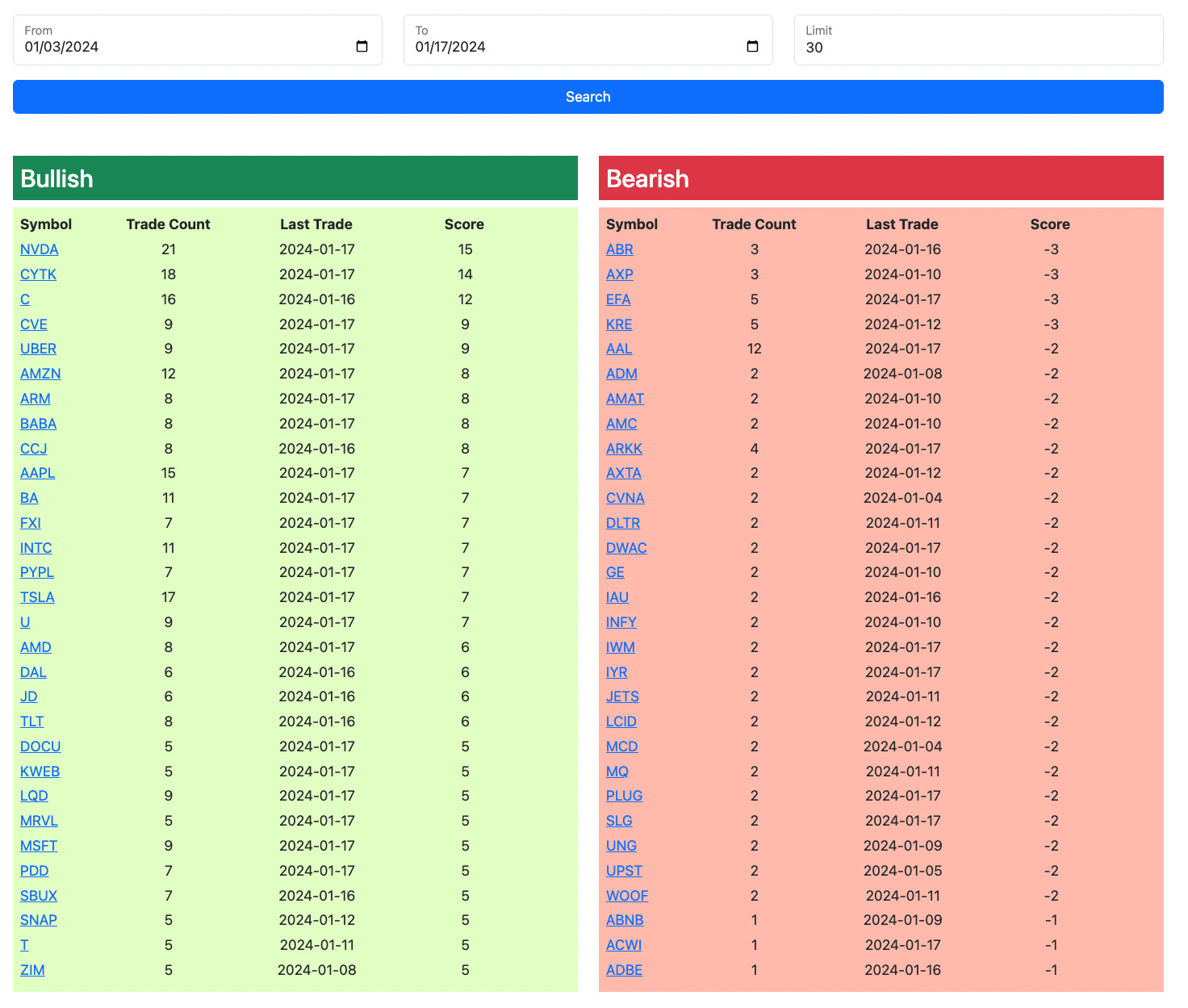Open the CVNA symbol link
Viewport: 1188px width, 1008px height.
click(625, 498)
